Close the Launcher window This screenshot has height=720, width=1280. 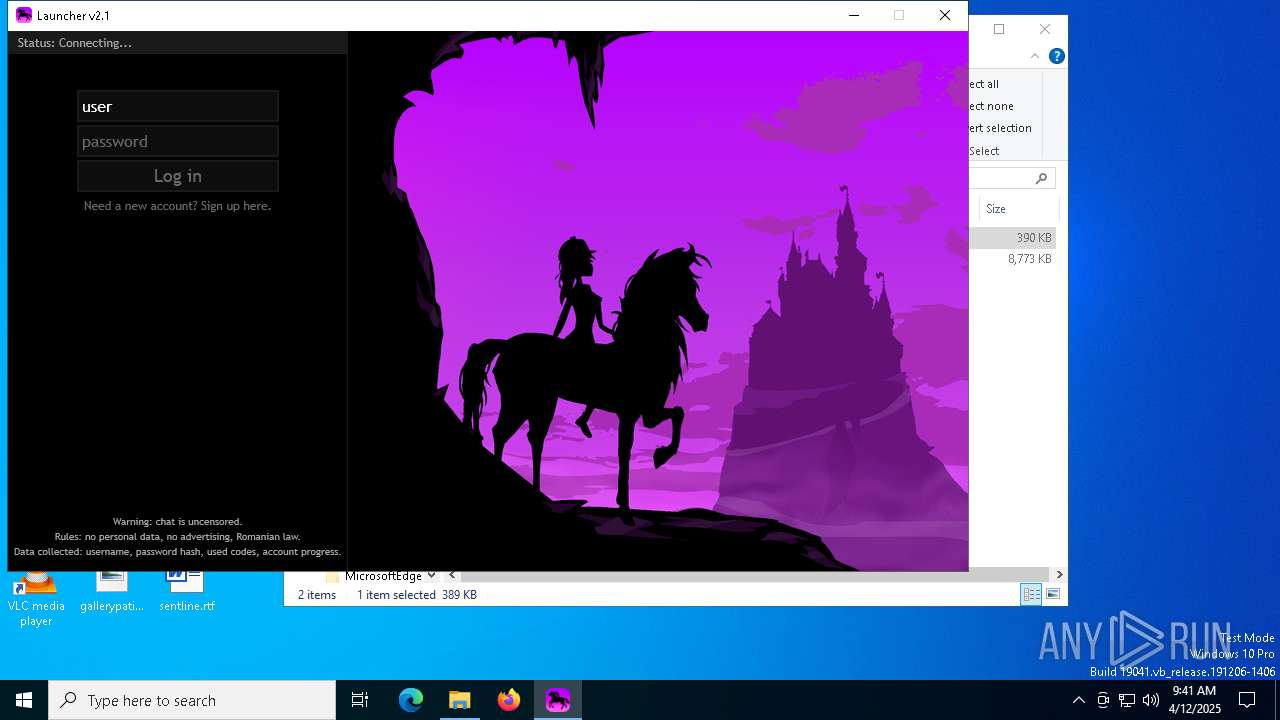pos(944,15)
